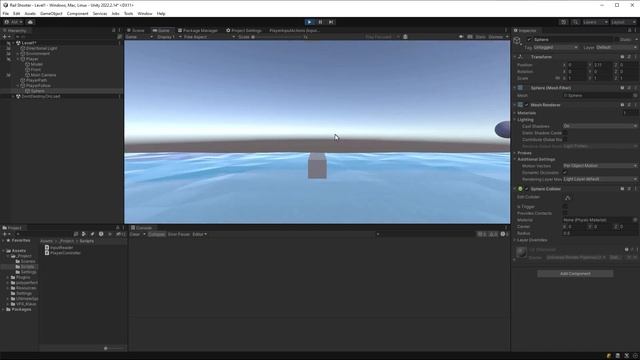Toggle the Mesh Renderer enabled checkbox

pyautogui.click(x=527, y=105)
